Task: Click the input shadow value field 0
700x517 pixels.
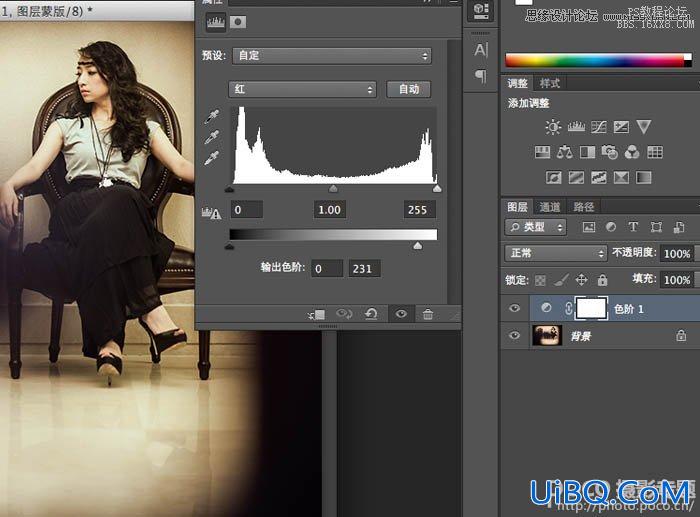Action: [x=246, y=210]
